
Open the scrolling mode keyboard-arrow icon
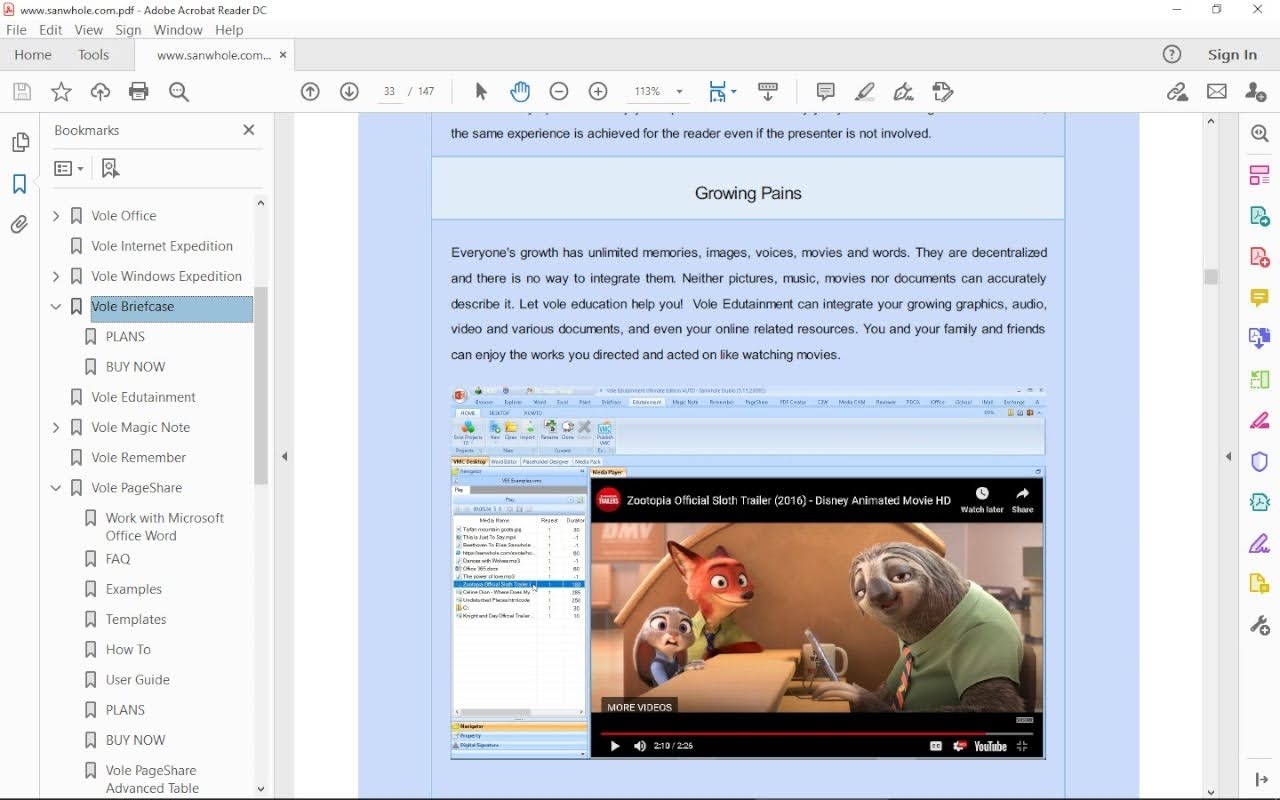click(x=768, y=92)
